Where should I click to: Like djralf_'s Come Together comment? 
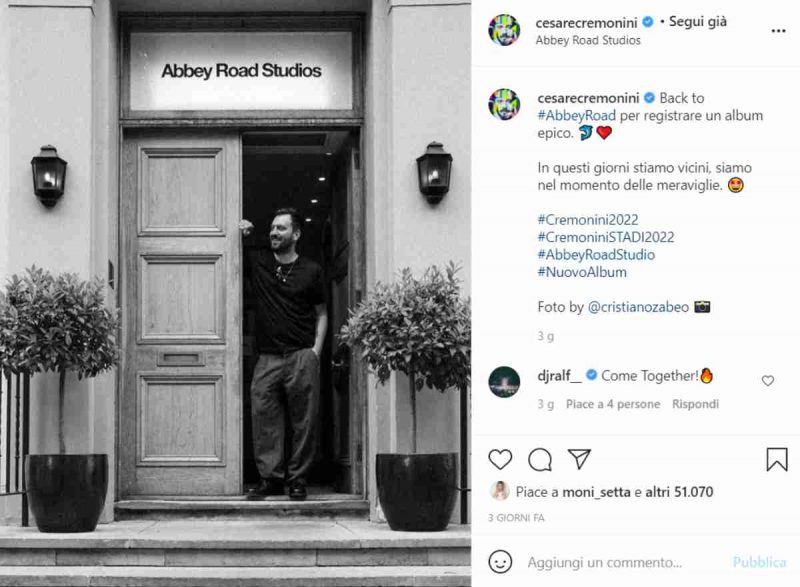(x=768, y=380)
